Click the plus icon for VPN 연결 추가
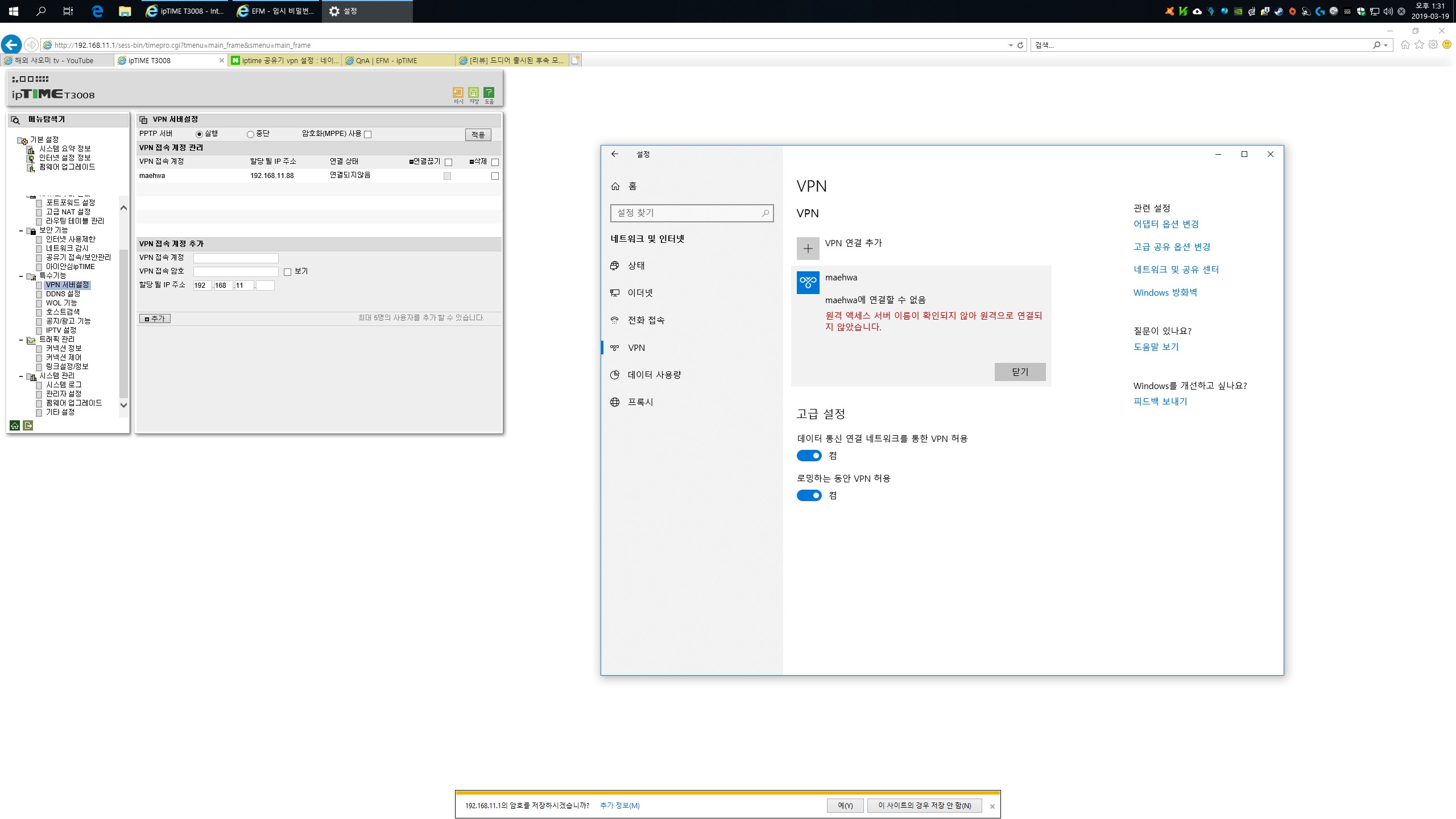Image resolution: width=1456 pixels, height=819 pixels. pyautogui.click(x=808, y=249)
